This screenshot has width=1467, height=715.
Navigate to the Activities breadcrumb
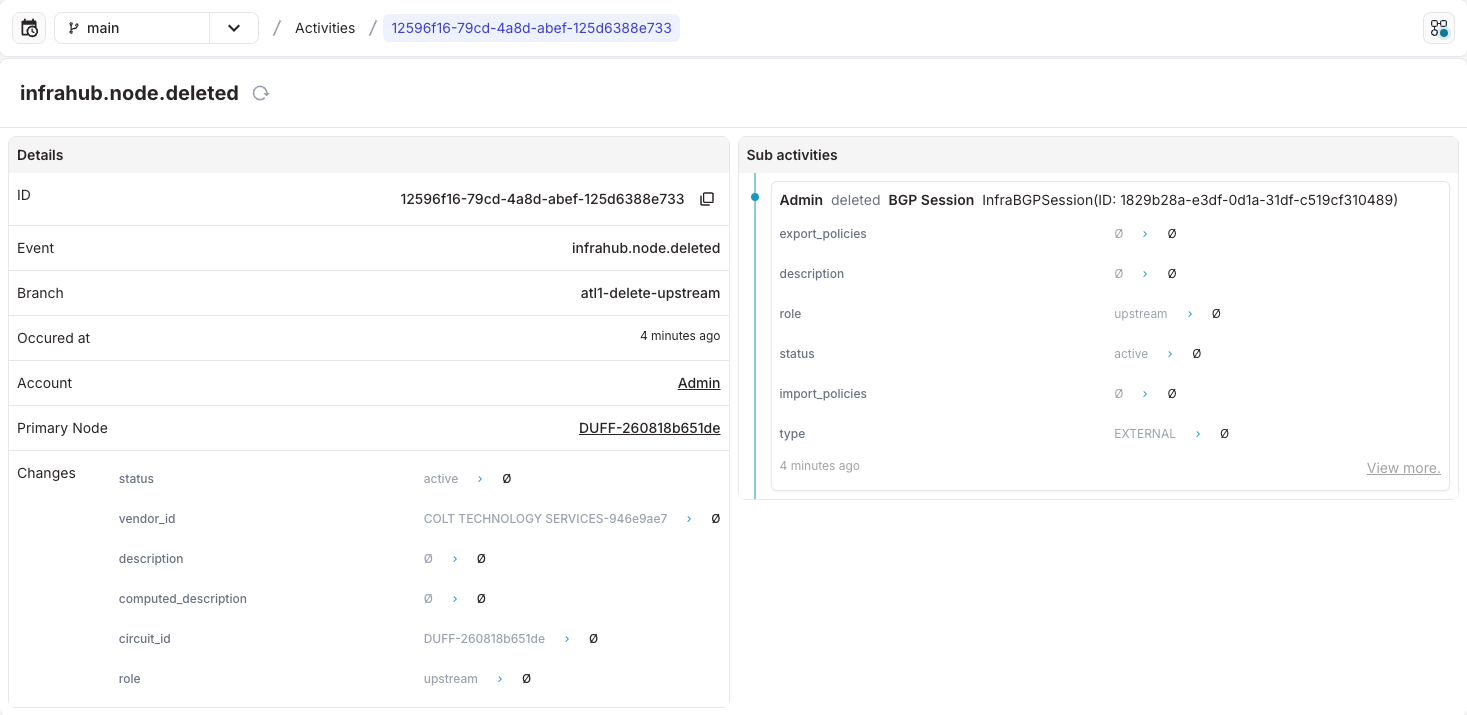tap(324, 27)
